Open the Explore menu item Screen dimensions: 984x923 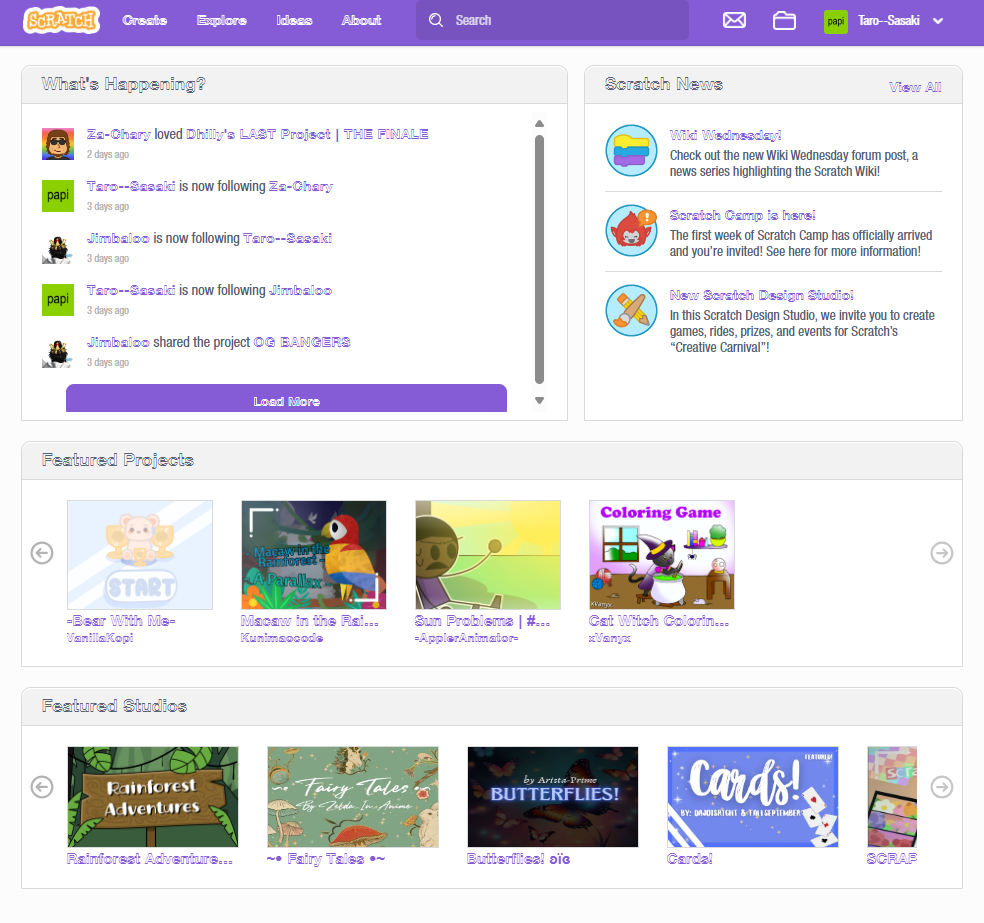222,20
